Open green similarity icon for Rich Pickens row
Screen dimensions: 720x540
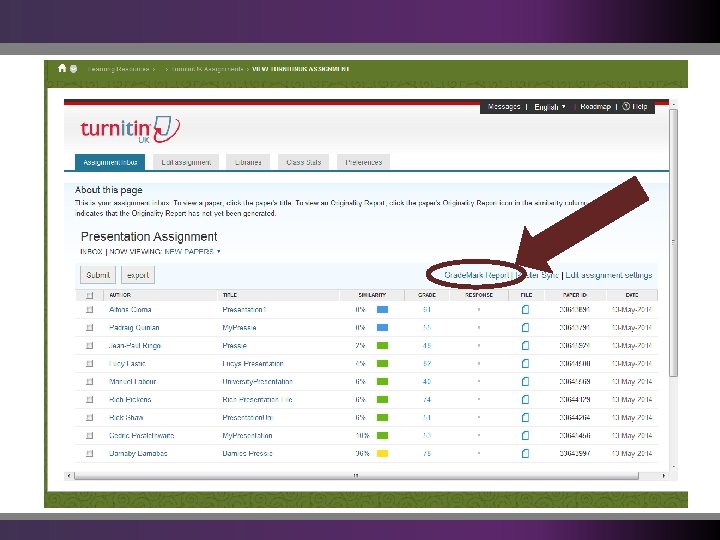(382, 399)
